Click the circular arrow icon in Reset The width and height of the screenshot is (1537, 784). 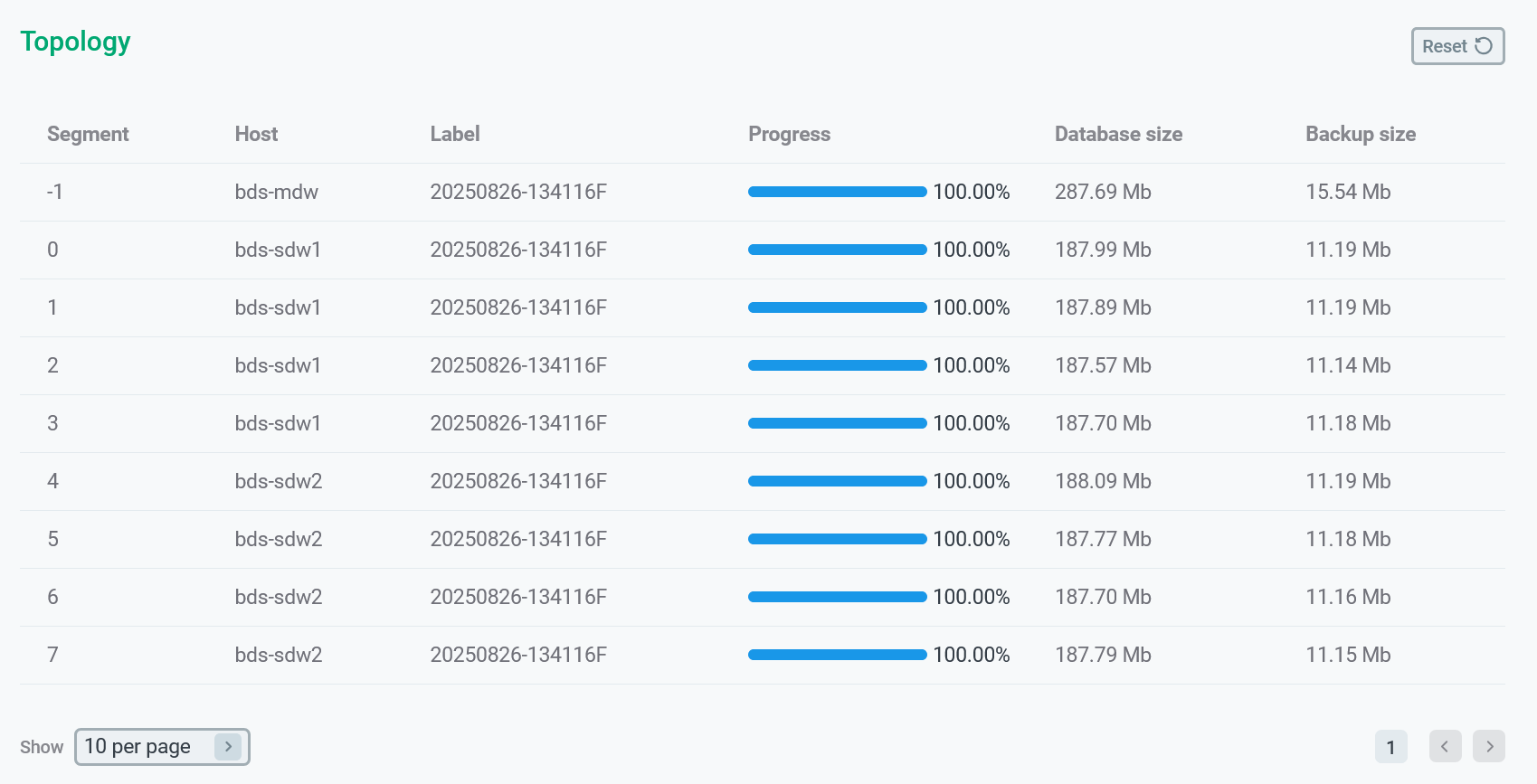[1484, 46]
